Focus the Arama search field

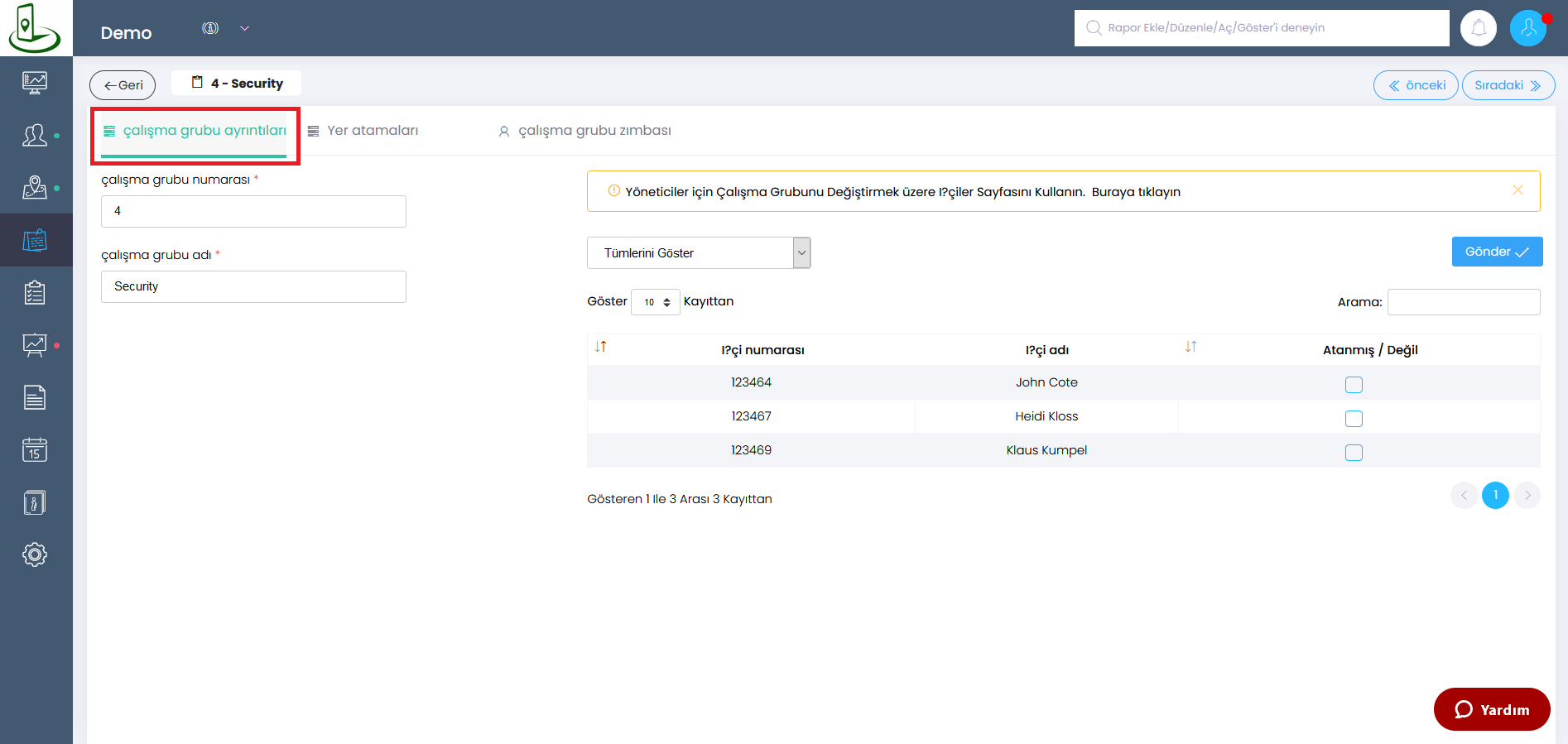coord(1464,302)
